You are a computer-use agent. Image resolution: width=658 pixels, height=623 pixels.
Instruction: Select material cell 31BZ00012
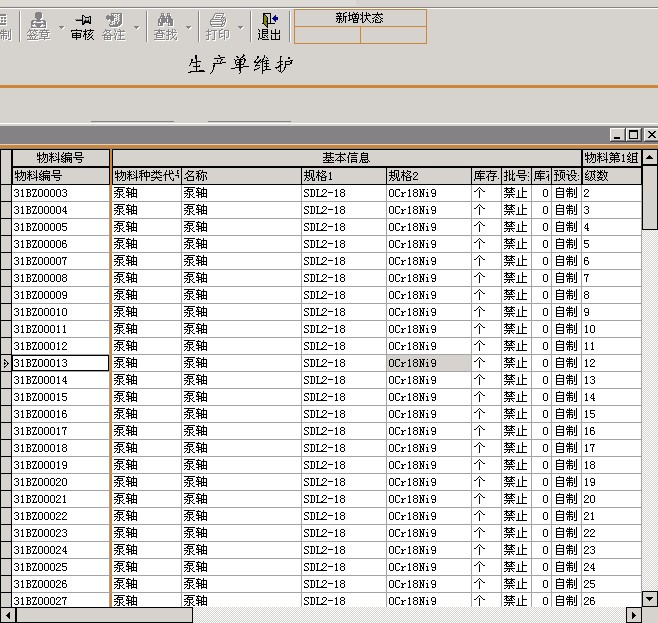pyautogui.click(x=60, y=346)
